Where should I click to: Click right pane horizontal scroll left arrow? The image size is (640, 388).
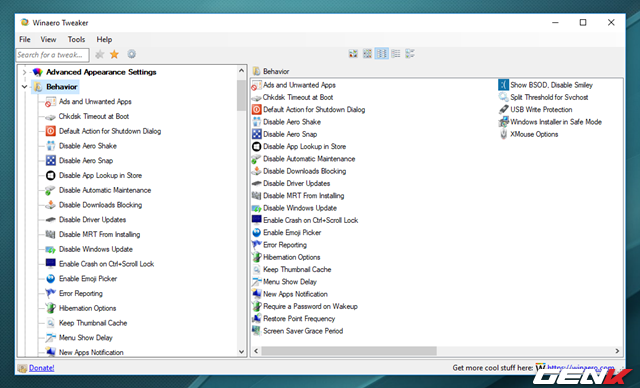point(256,351)
